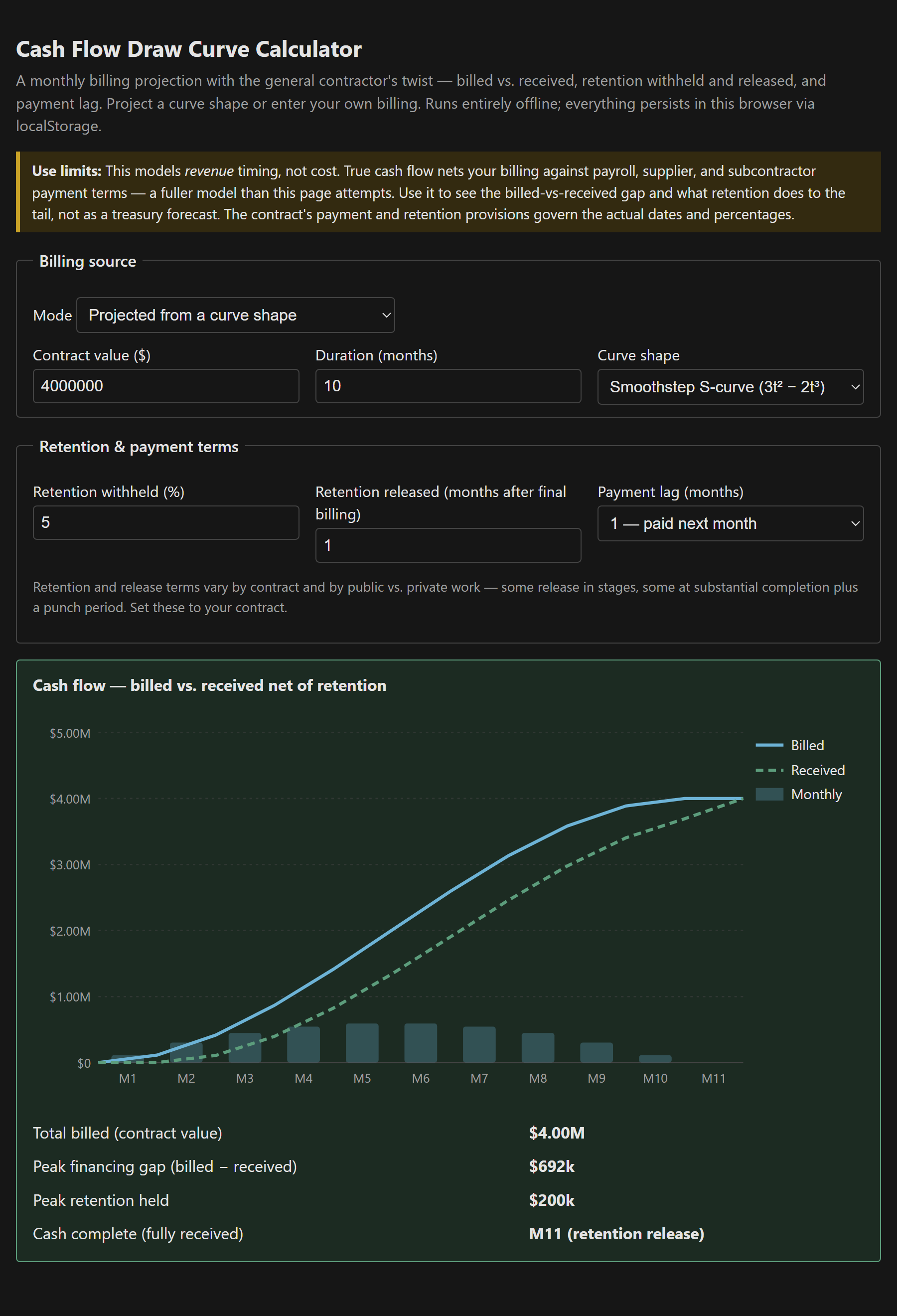Click the "$692k" peak financing gap value
This screenshot has width=897, height=1316.
tap(552, 1166)
